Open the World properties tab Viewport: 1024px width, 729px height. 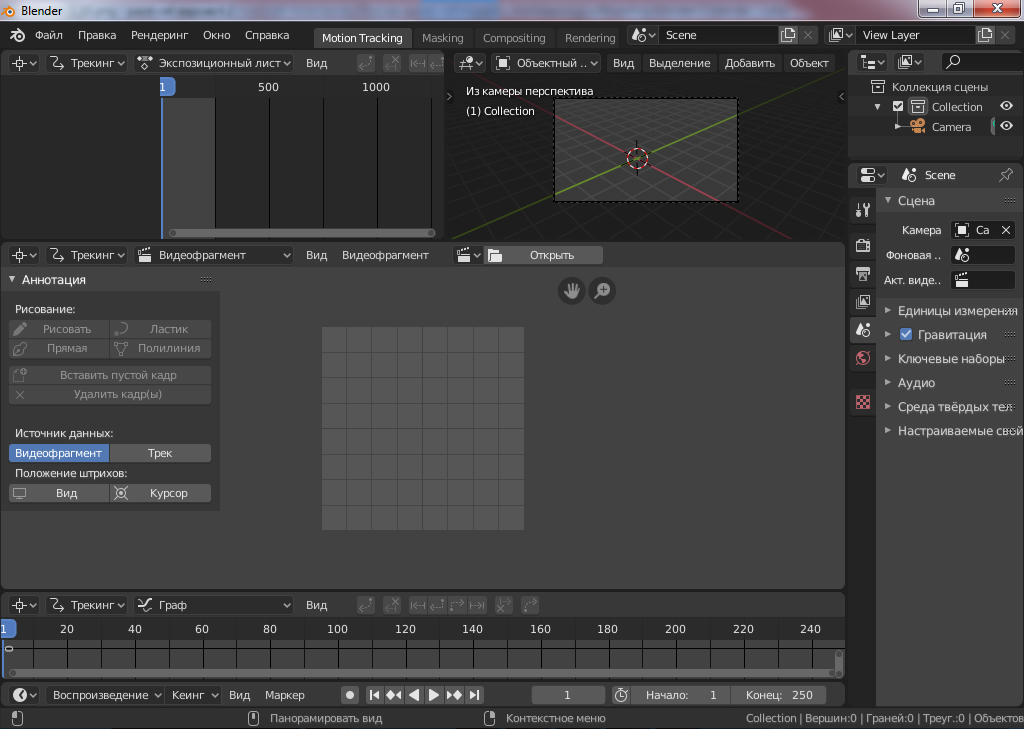pyautogui.click(x=862, y=358)
